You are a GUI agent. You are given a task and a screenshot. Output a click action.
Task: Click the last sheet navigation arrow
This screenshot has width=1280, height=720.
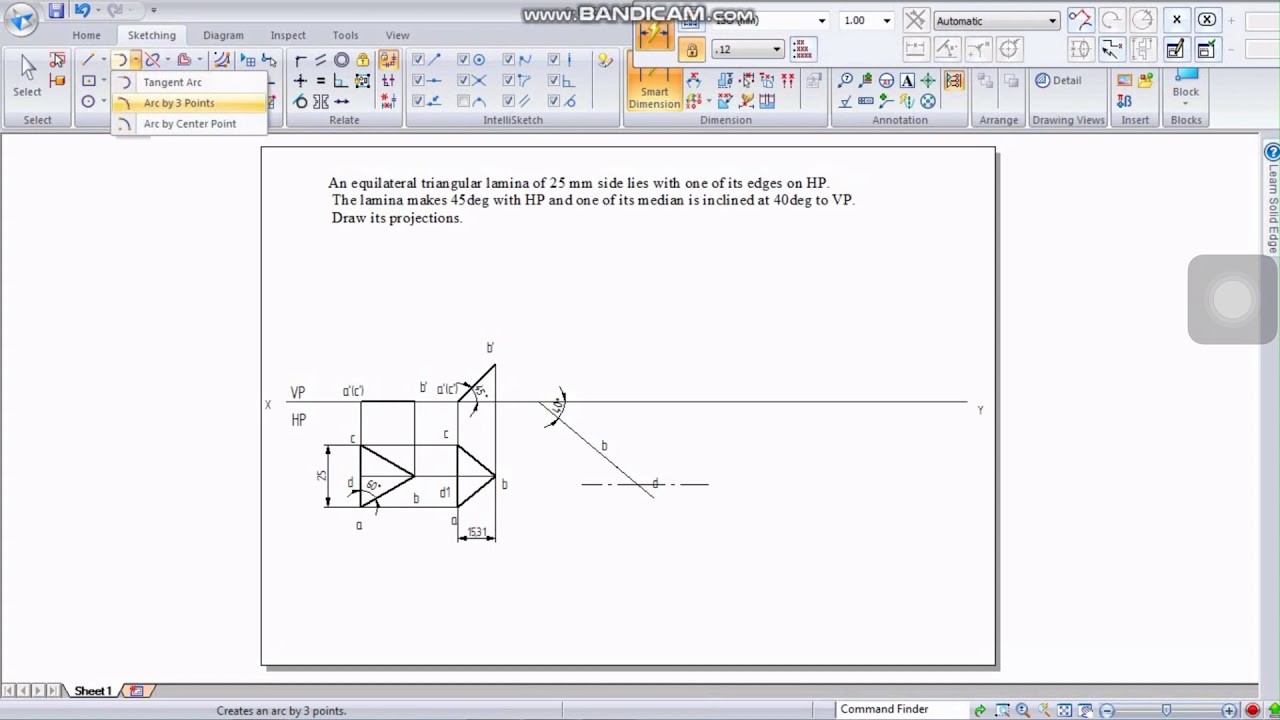click(52, 691)
